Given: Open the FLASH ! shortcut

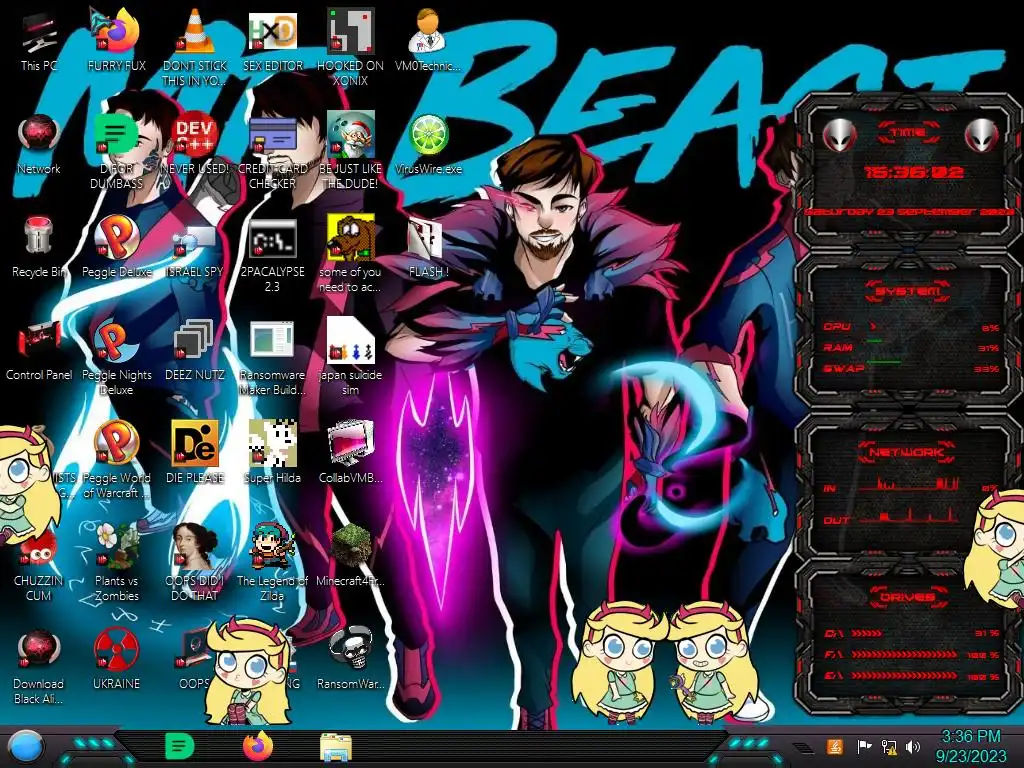Looking at the screenshot, I should coord(428,248).
